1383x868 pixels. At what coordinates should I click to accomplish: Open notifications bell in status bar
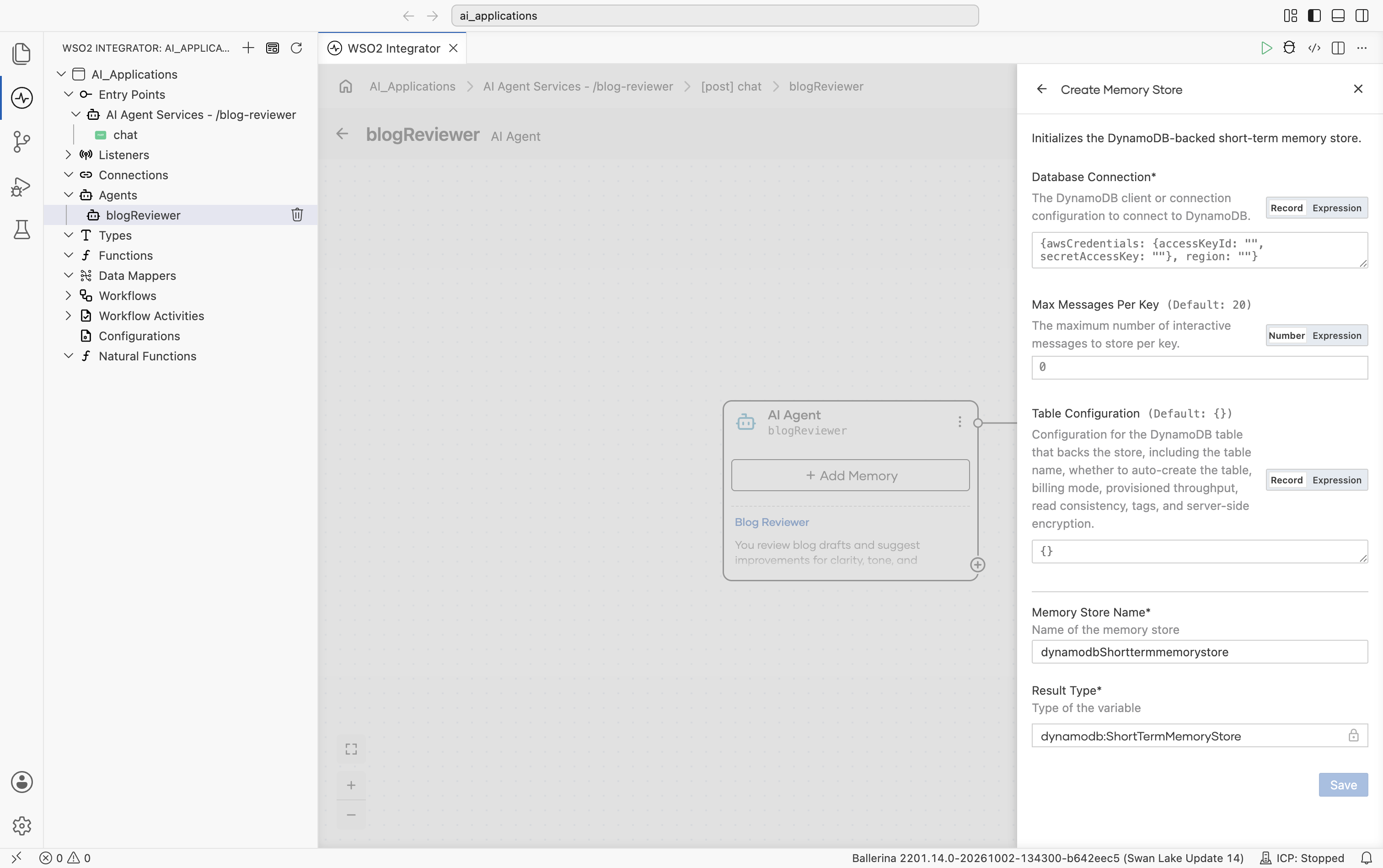[x=1367, y=857]
